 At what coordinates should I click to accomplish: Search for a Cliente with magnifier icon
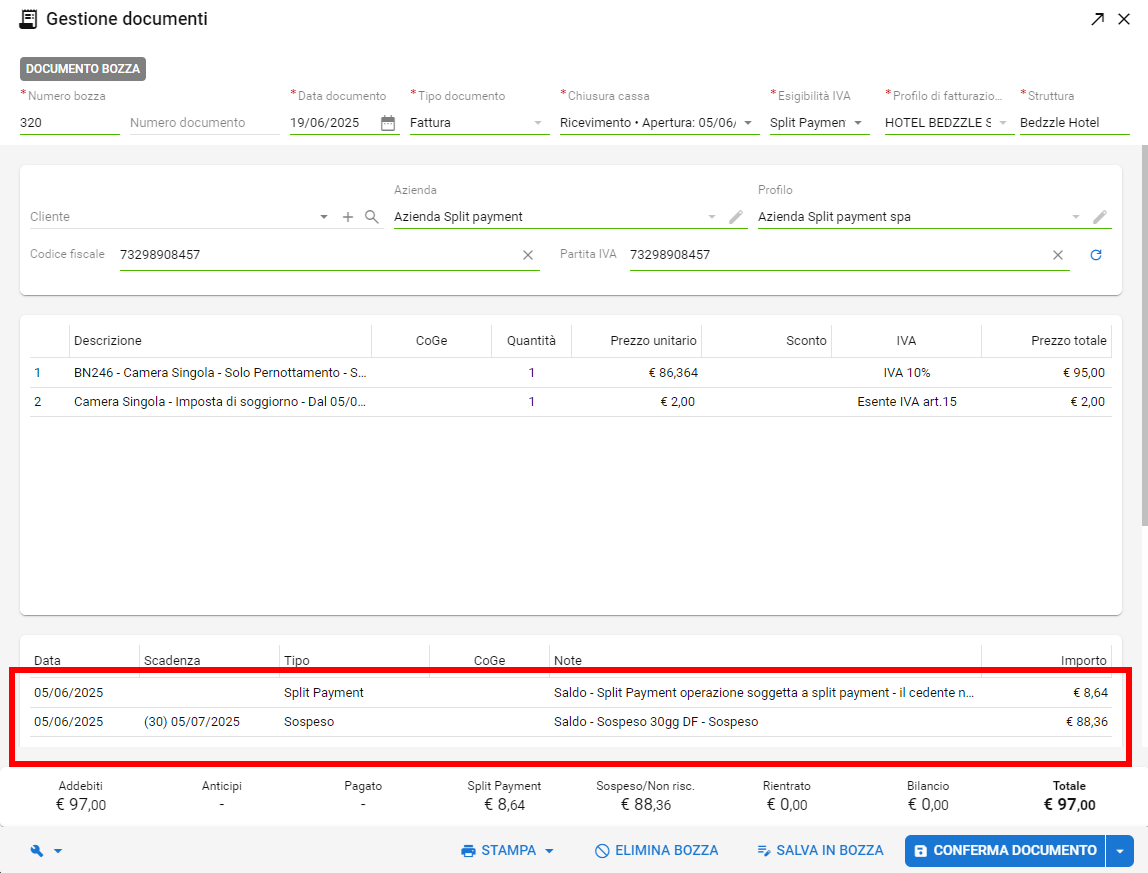click(x=372, y=217)
